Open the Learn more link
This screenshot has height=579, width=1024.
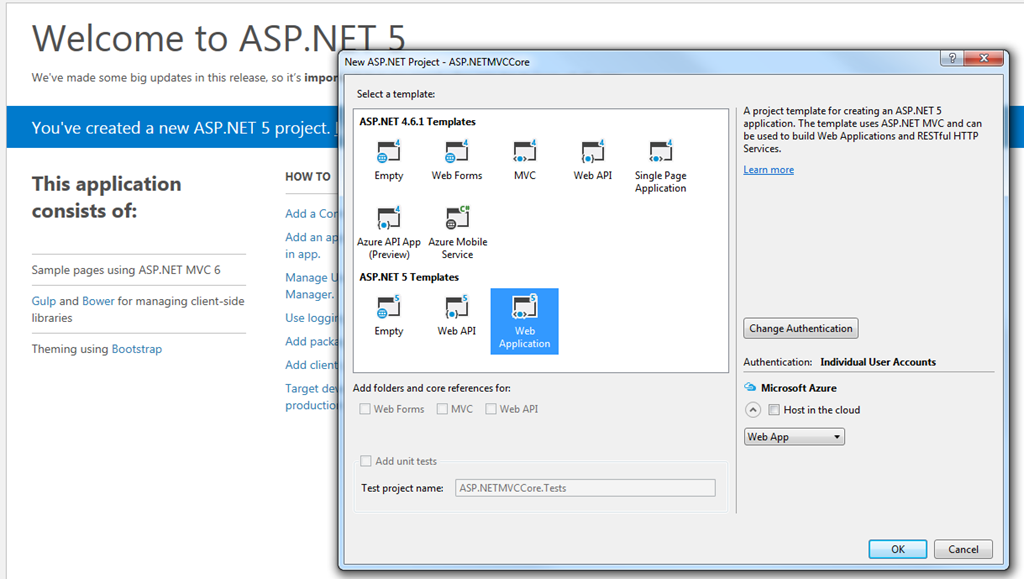(x=769, y=170)
